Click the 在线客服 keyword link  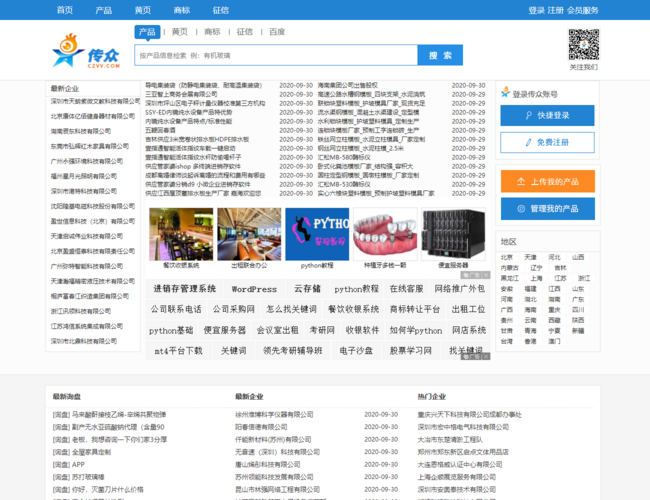click(406, 289)
